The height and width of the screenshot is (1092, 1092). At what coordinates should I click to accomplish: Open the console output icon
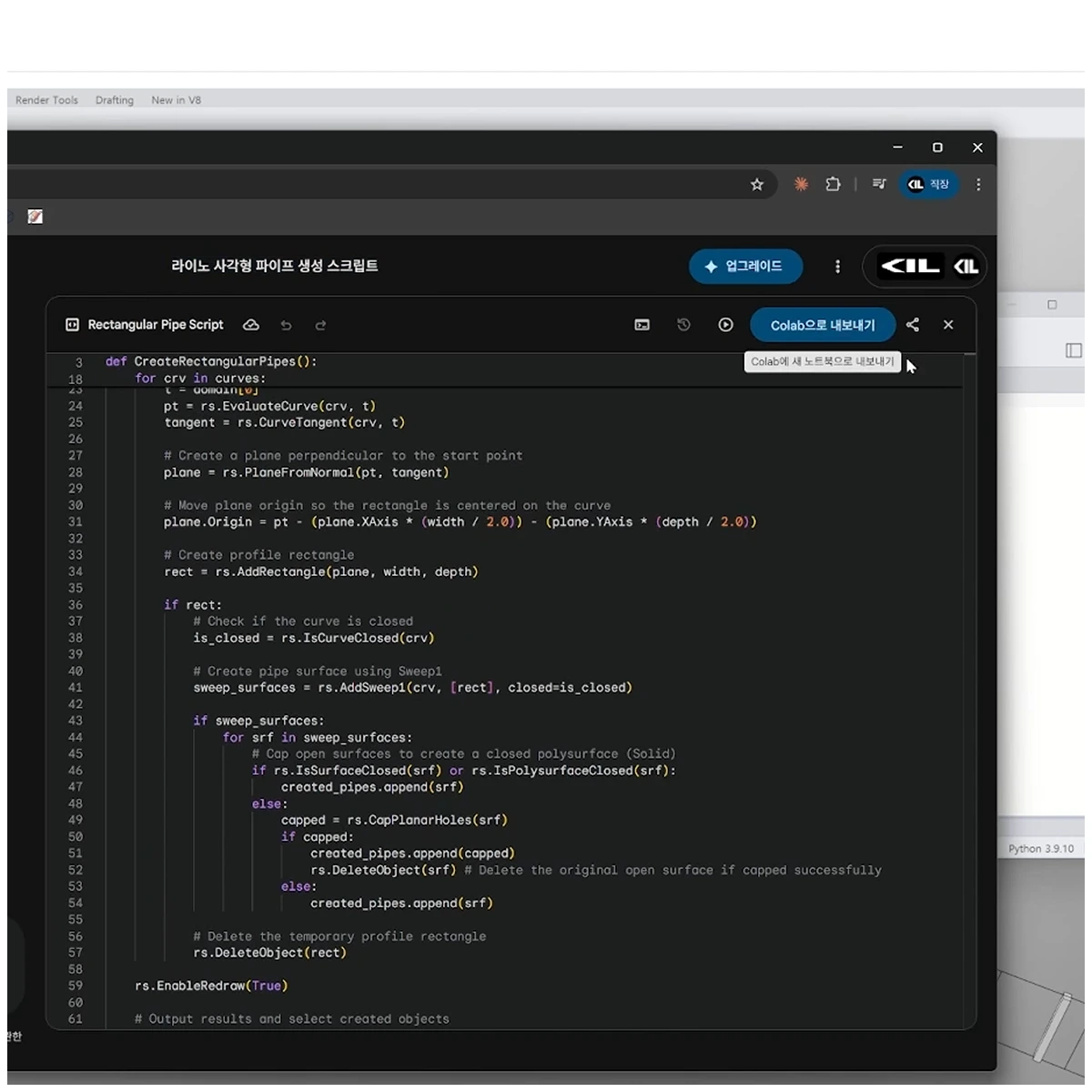[642, 325]
